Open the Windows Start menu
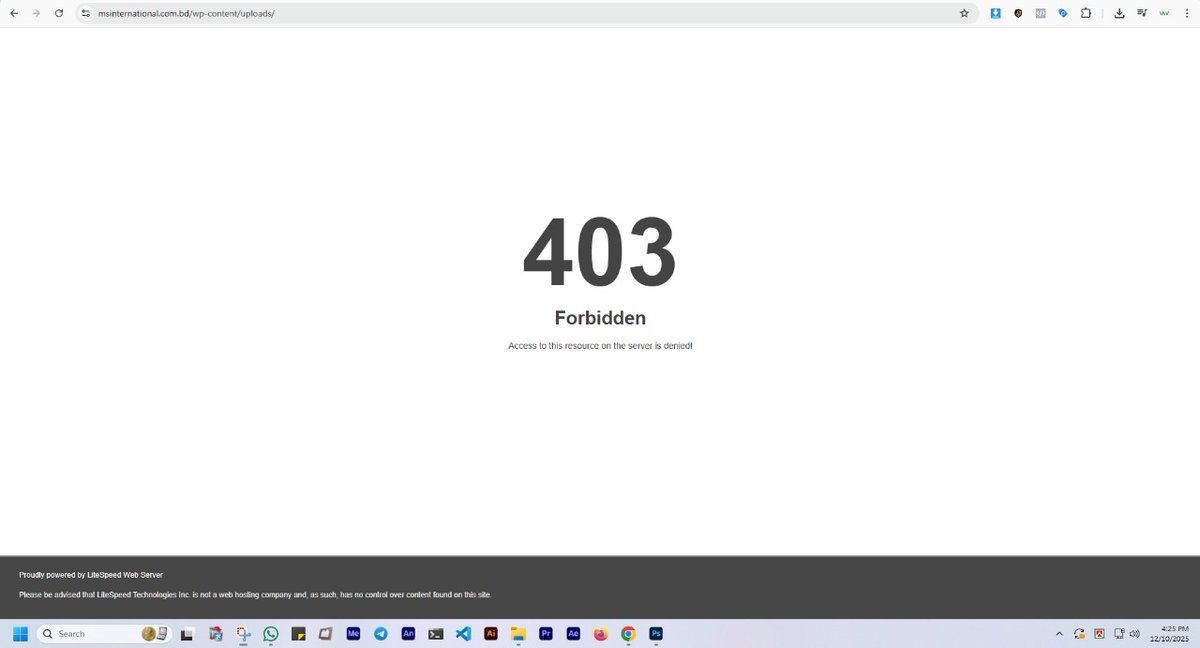Screen dimensions: 1200x648 [x=20, y=633]
